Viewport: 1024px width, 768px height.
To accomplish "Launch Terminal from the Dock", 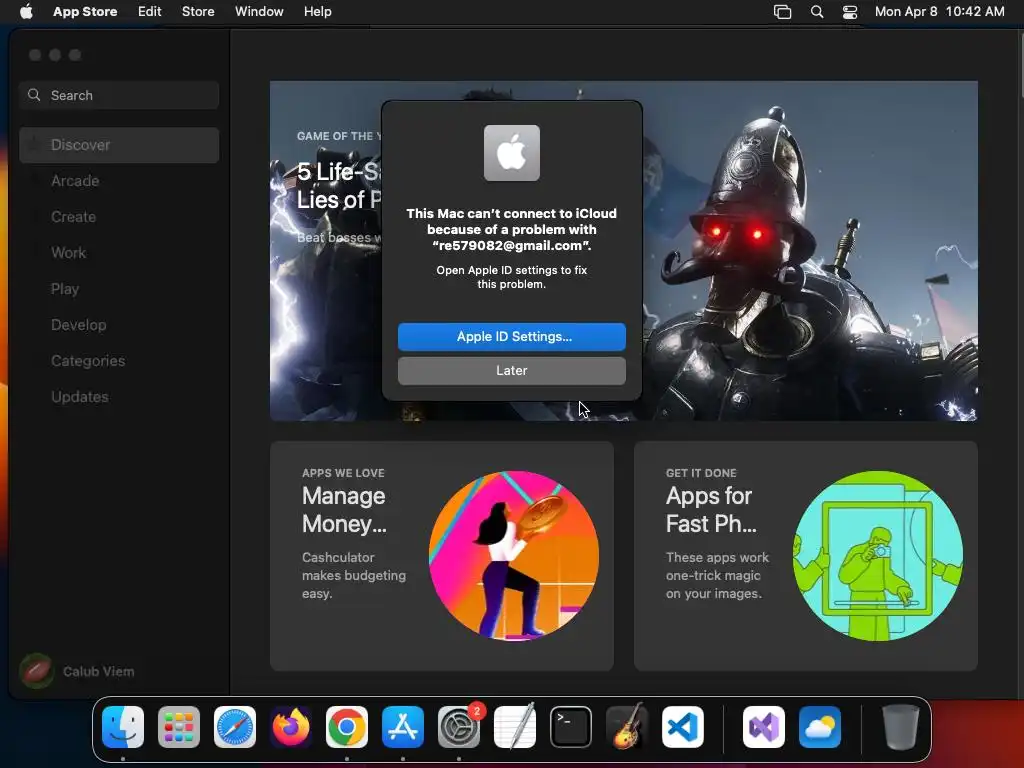I will tap(571, 727).
